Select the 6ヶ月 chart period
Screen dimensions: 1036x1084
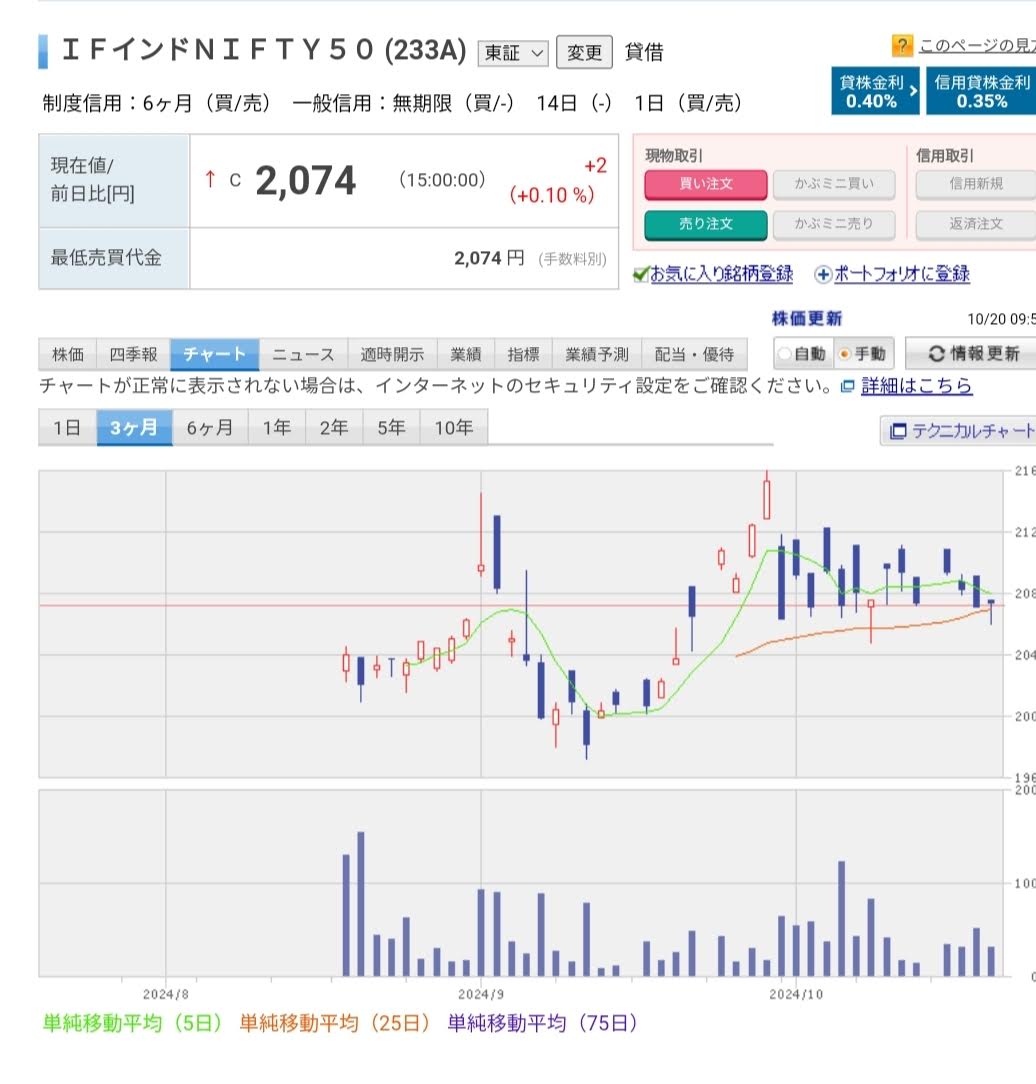click(x=210, y=428)
